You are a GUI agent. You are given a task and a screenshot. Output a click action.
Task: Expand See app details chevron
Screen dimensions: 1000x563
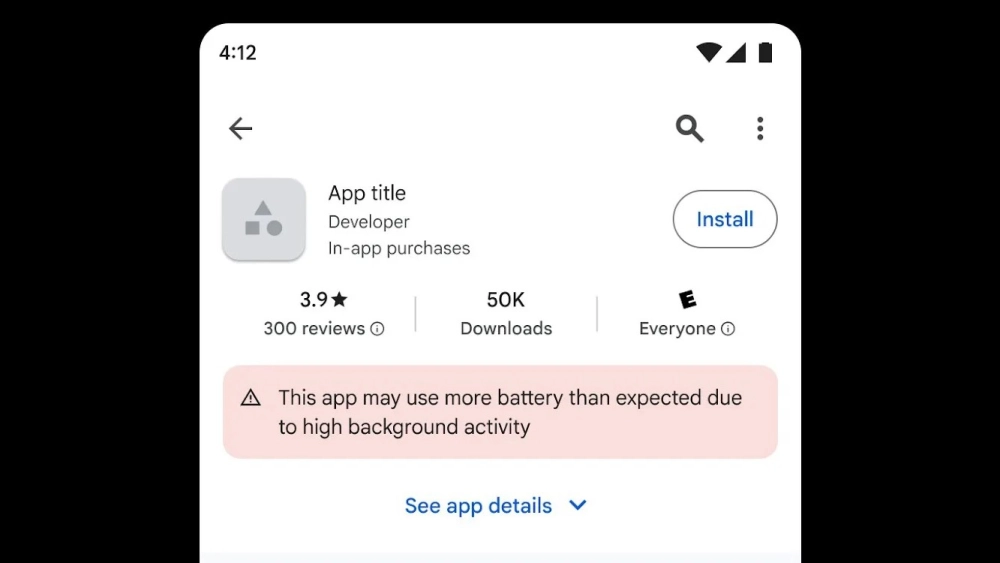pyautogui.click(x=578, y=505)
